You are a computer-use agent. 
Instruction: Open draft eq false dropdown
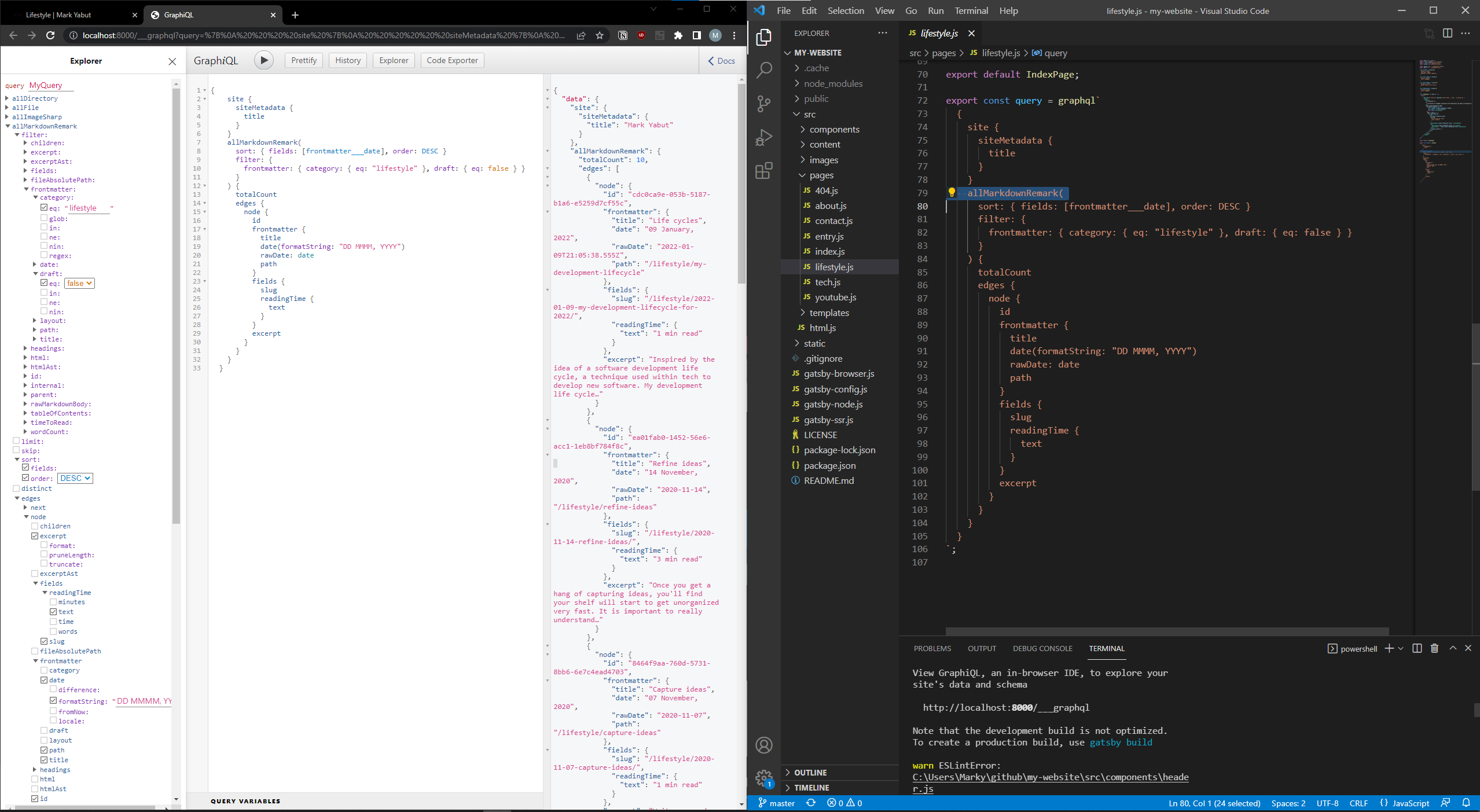click(x=79, y=283)
